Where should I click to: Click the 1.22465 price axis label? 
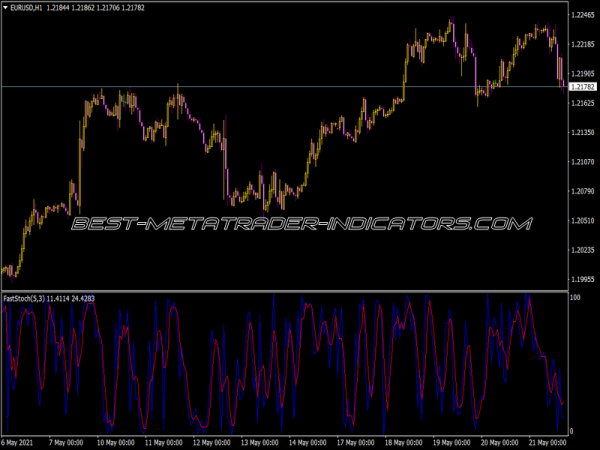click(582, 15)
